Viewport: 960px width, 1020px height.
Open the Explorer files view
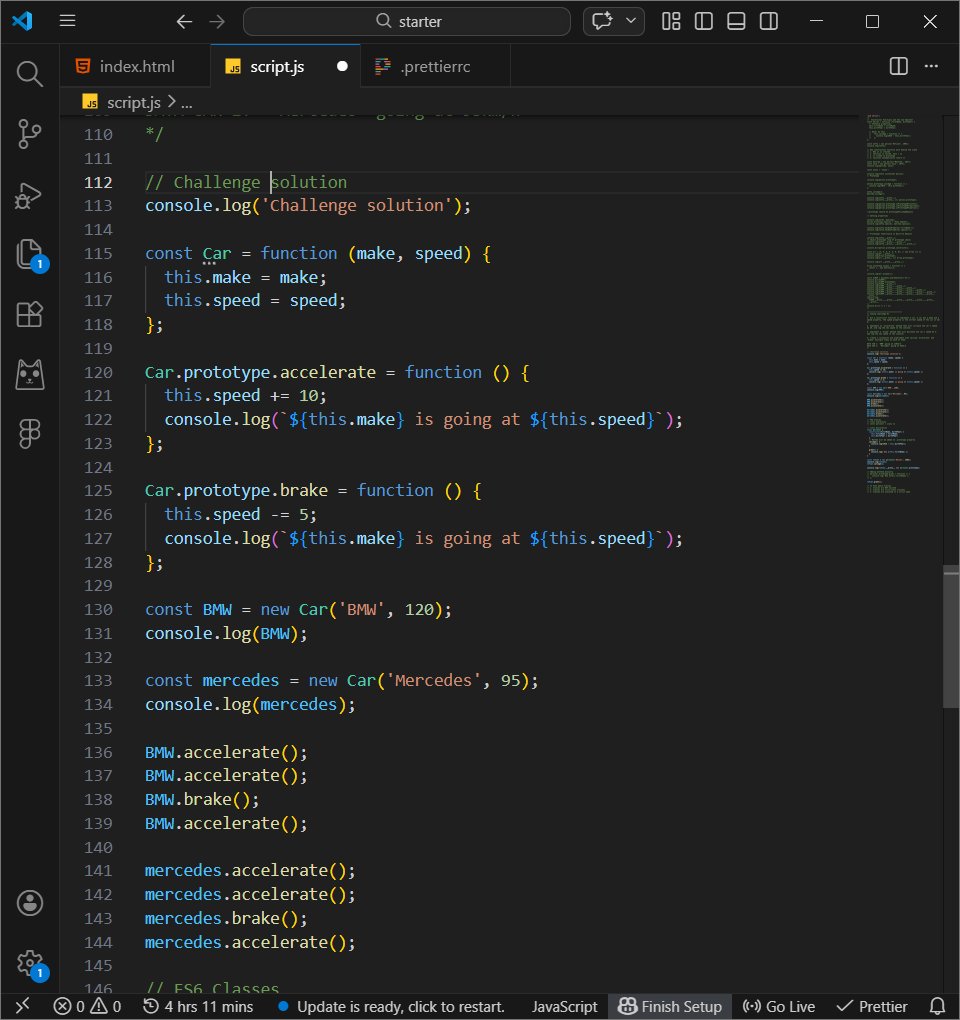[30, 254]
